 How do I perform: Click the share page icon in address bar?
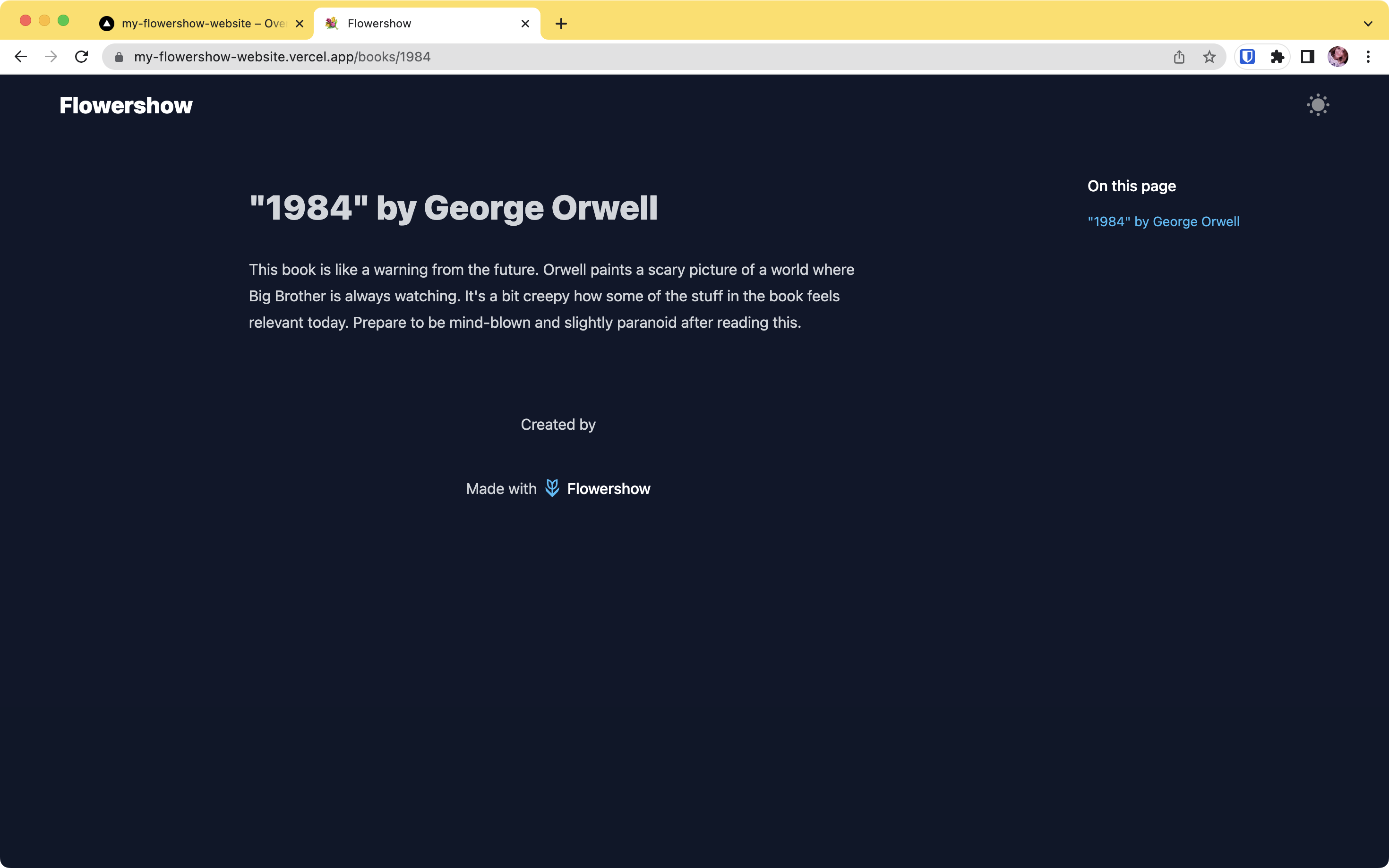[1179, 57]
